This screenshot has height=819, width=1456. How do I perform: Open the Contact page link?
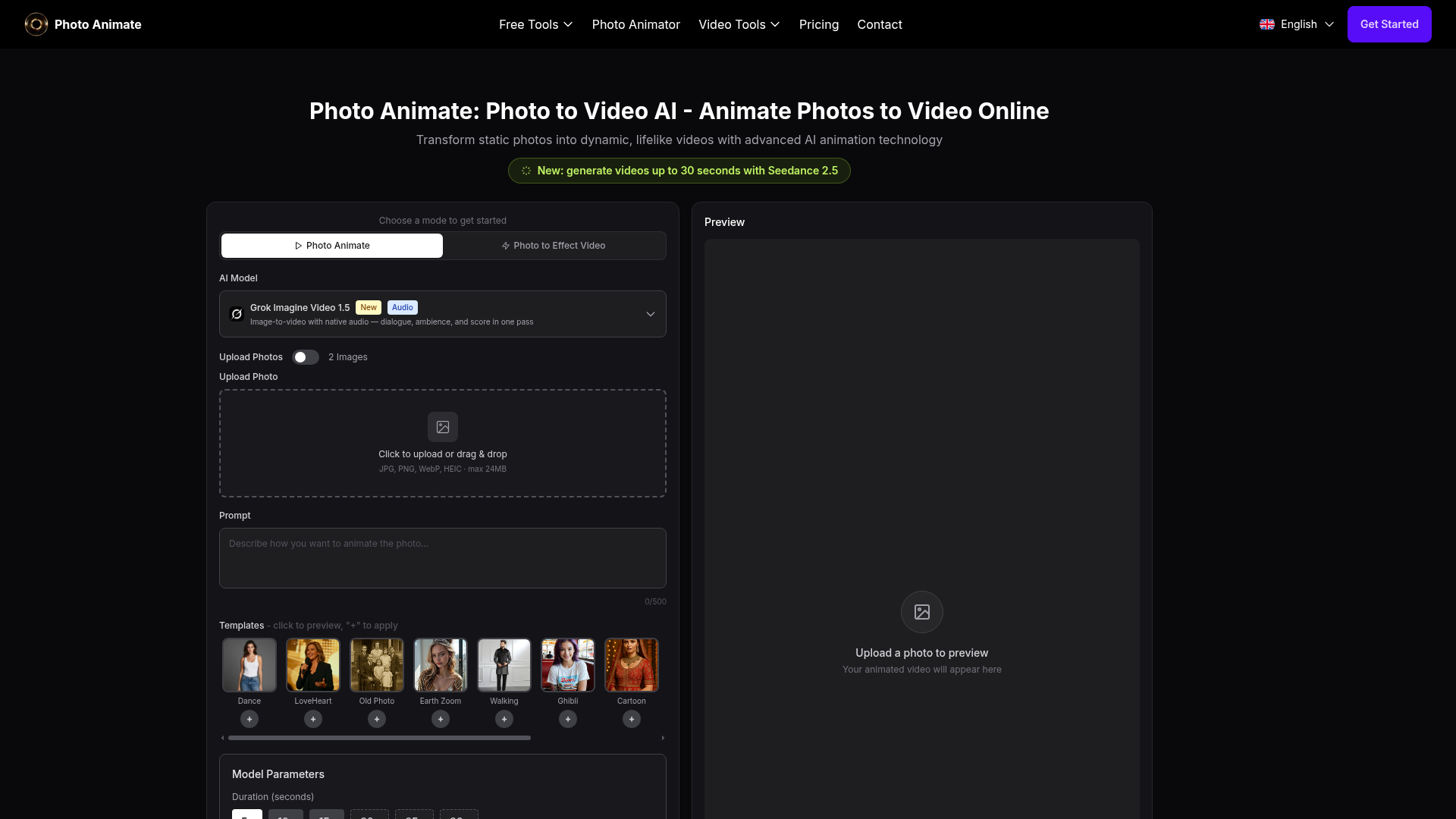[x=880, y=24]
